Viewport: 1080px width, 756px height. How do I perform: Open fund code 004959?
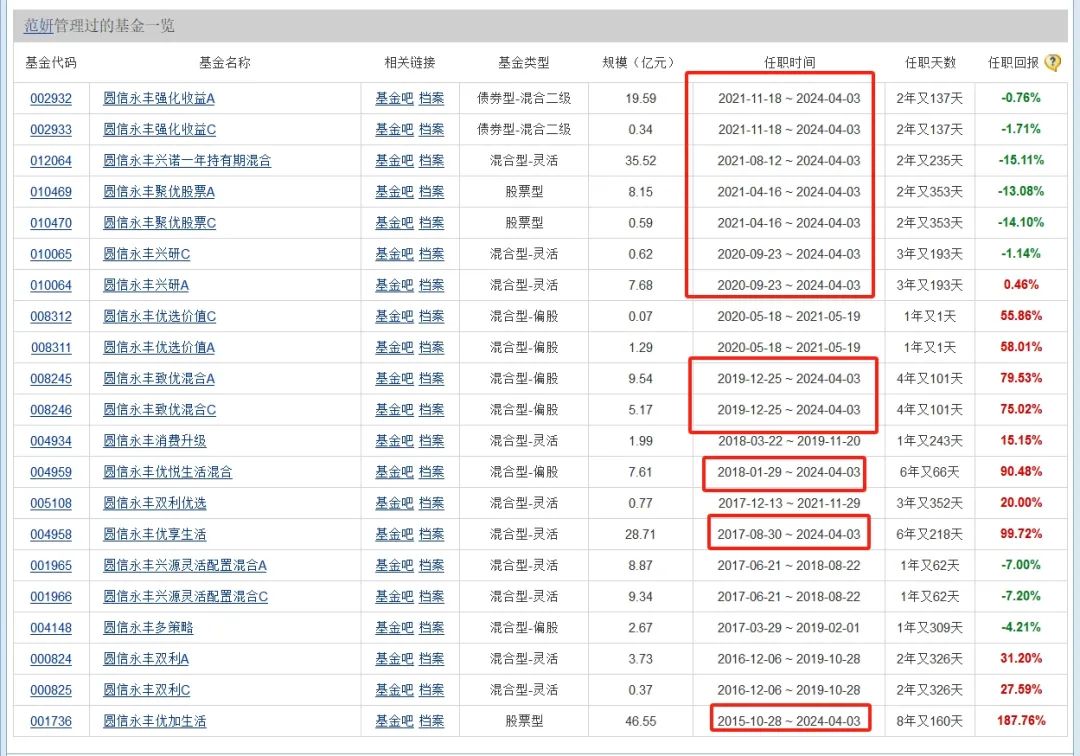tap(51, 472)
